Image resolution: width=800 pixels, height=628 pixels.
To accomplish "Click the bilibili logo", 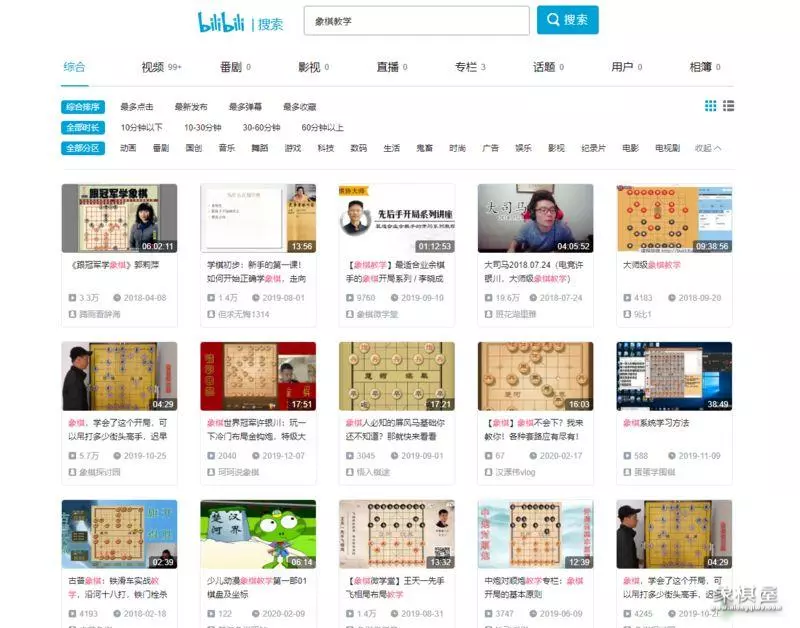I will coord(223,21).
